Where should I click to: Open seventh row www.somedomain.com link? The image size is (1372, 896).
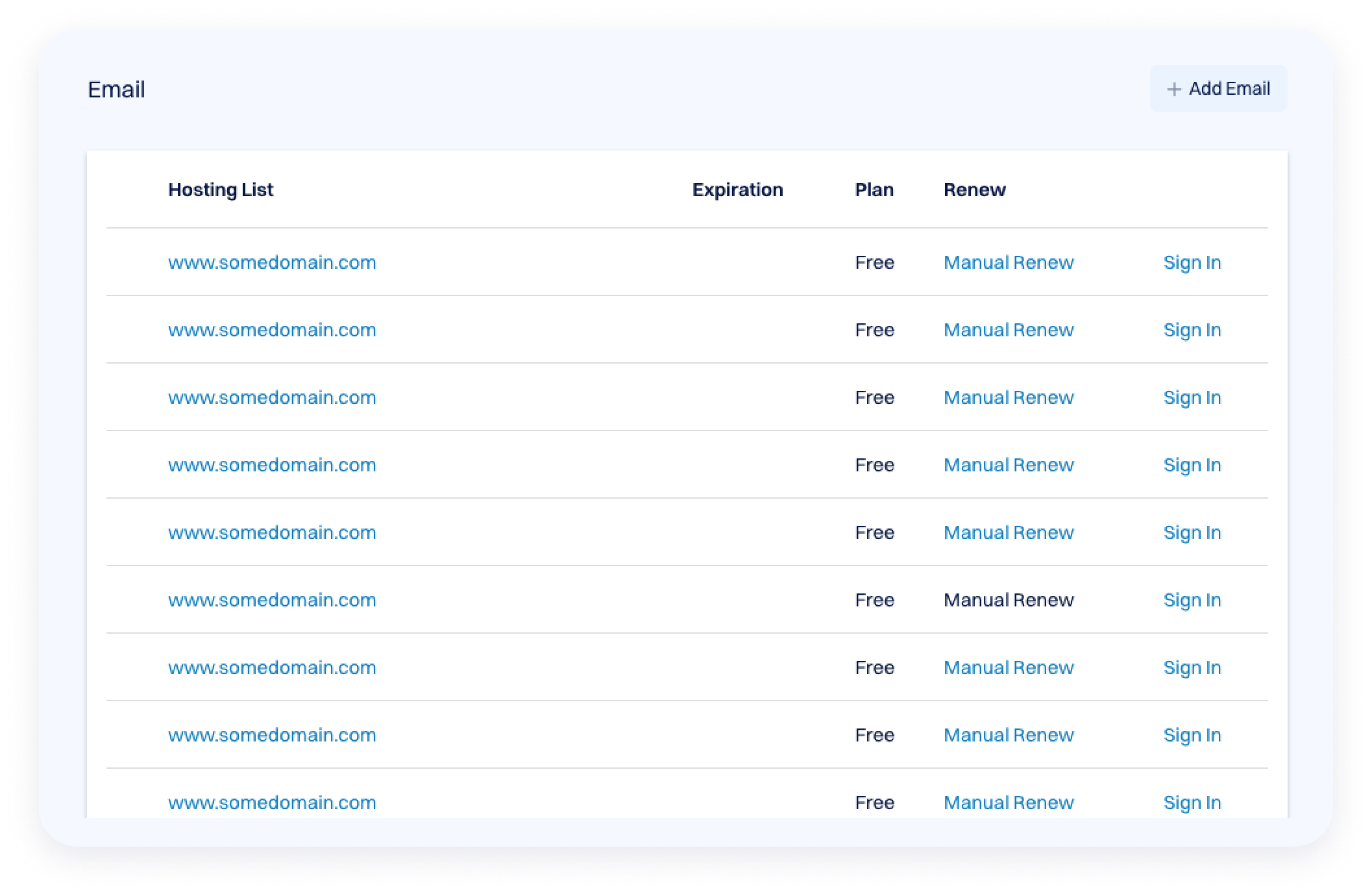pos(272,667)
